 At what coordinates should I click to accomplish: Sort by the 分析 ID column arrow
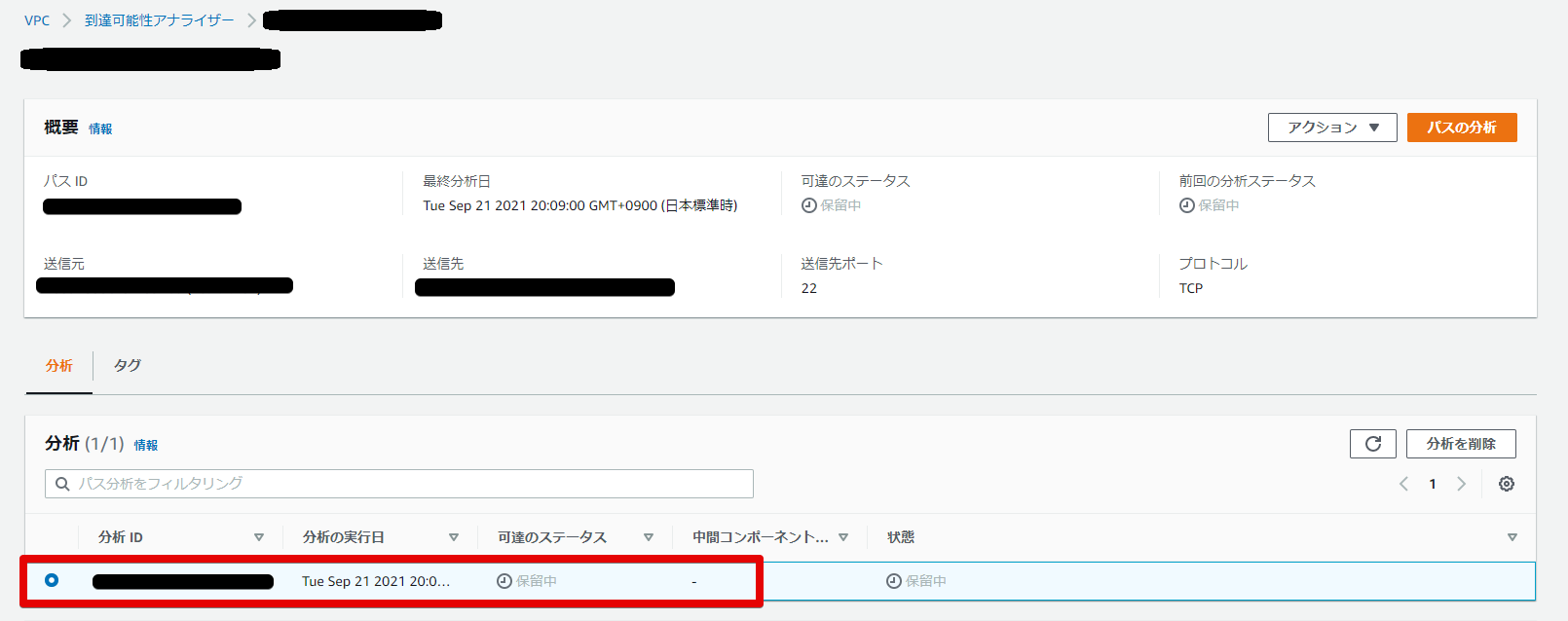tap(259, 537)
